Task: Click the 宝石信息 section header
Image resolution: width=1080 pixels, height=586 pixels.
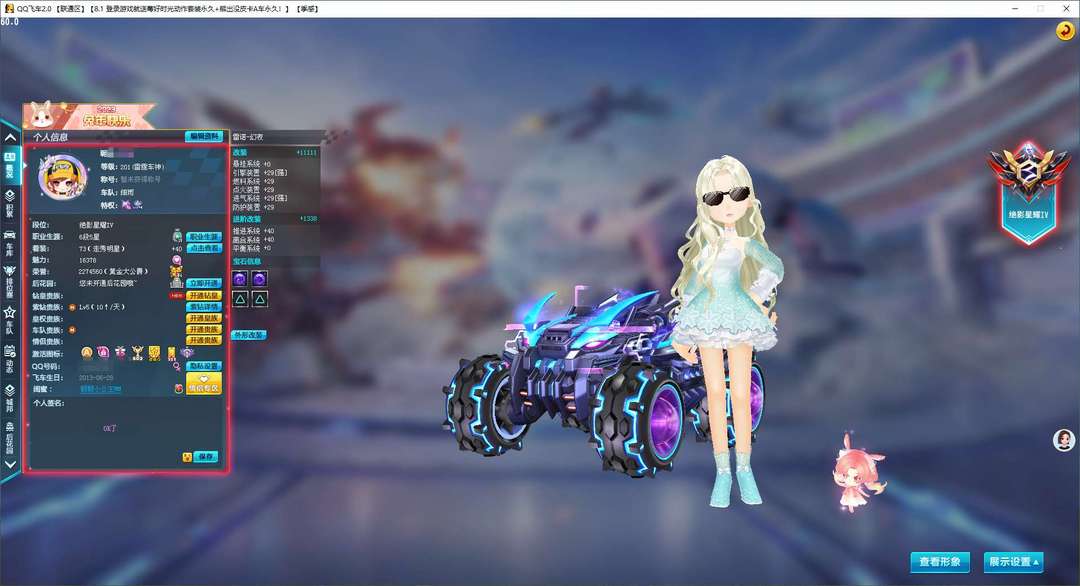Action: (247, 261)
